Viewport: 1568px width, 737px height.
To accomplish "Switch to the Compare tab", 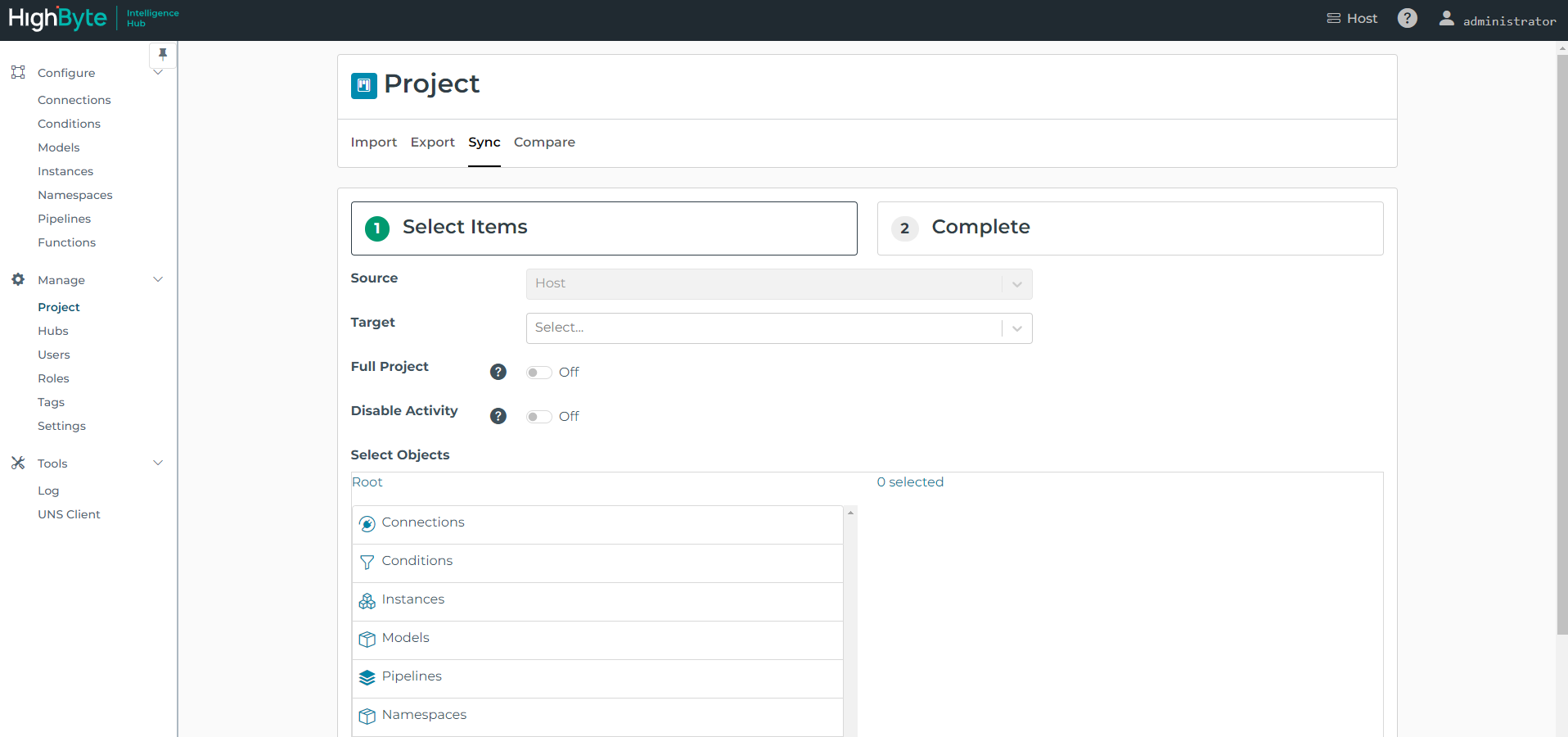I will pyautogui.click(x=544, y=142).
